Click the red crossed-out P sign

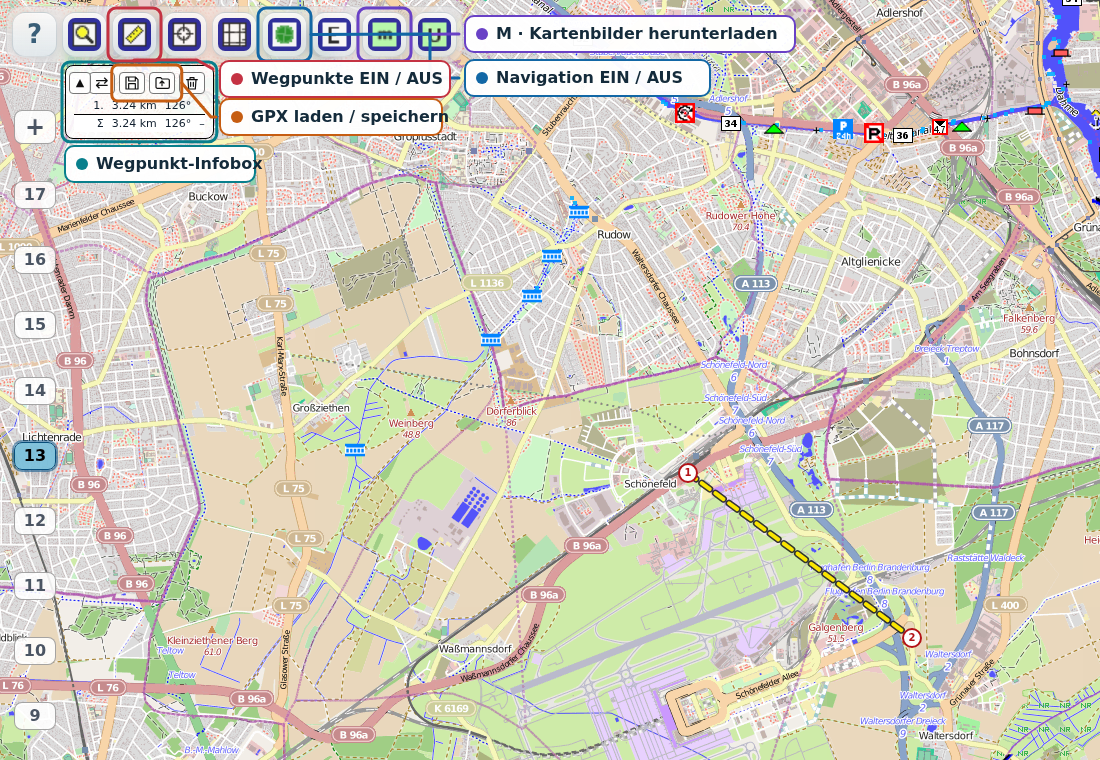[873, 133]
